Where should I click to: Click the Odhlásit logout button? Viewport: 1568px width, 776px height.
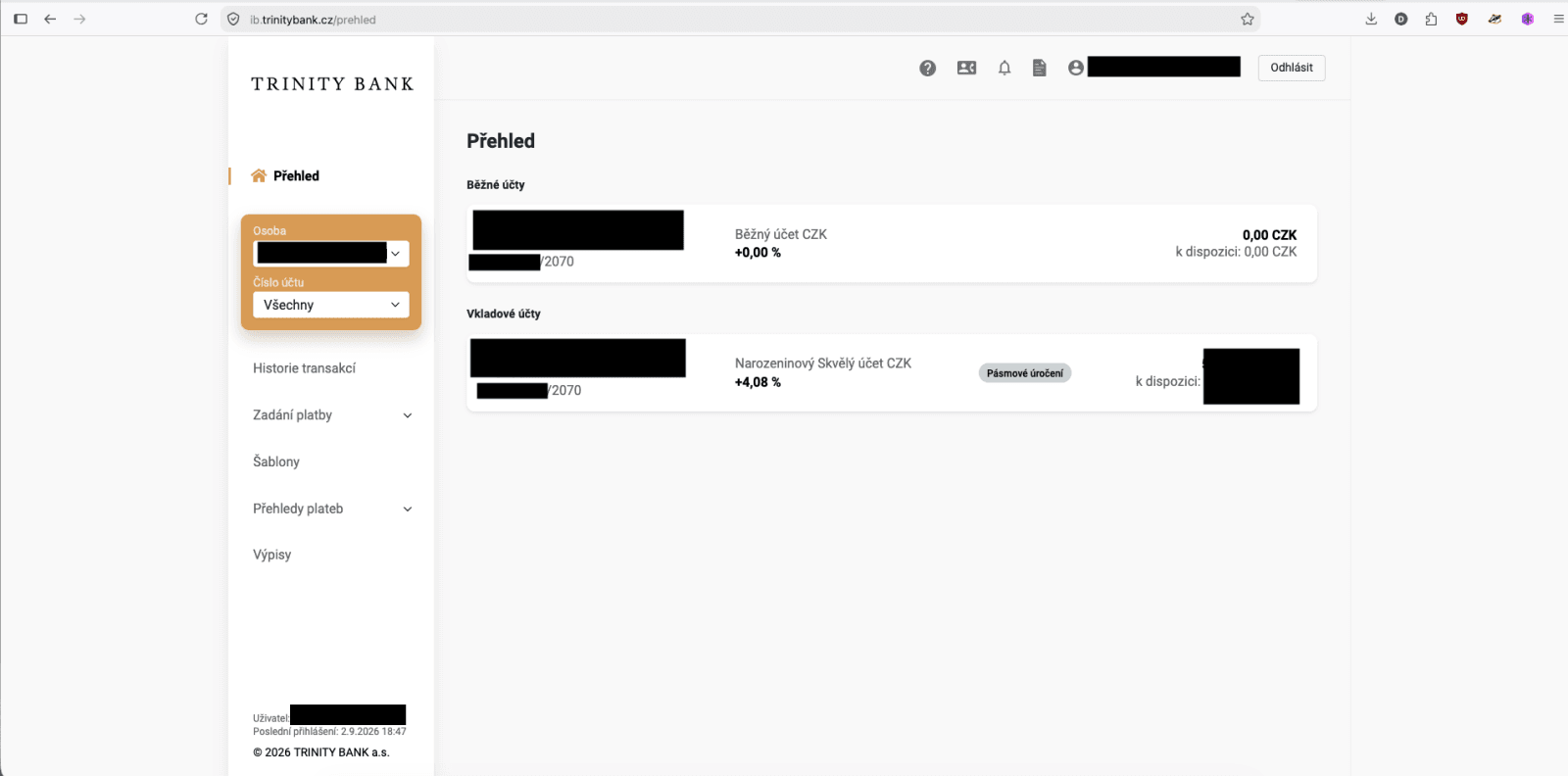[1292, 68]
